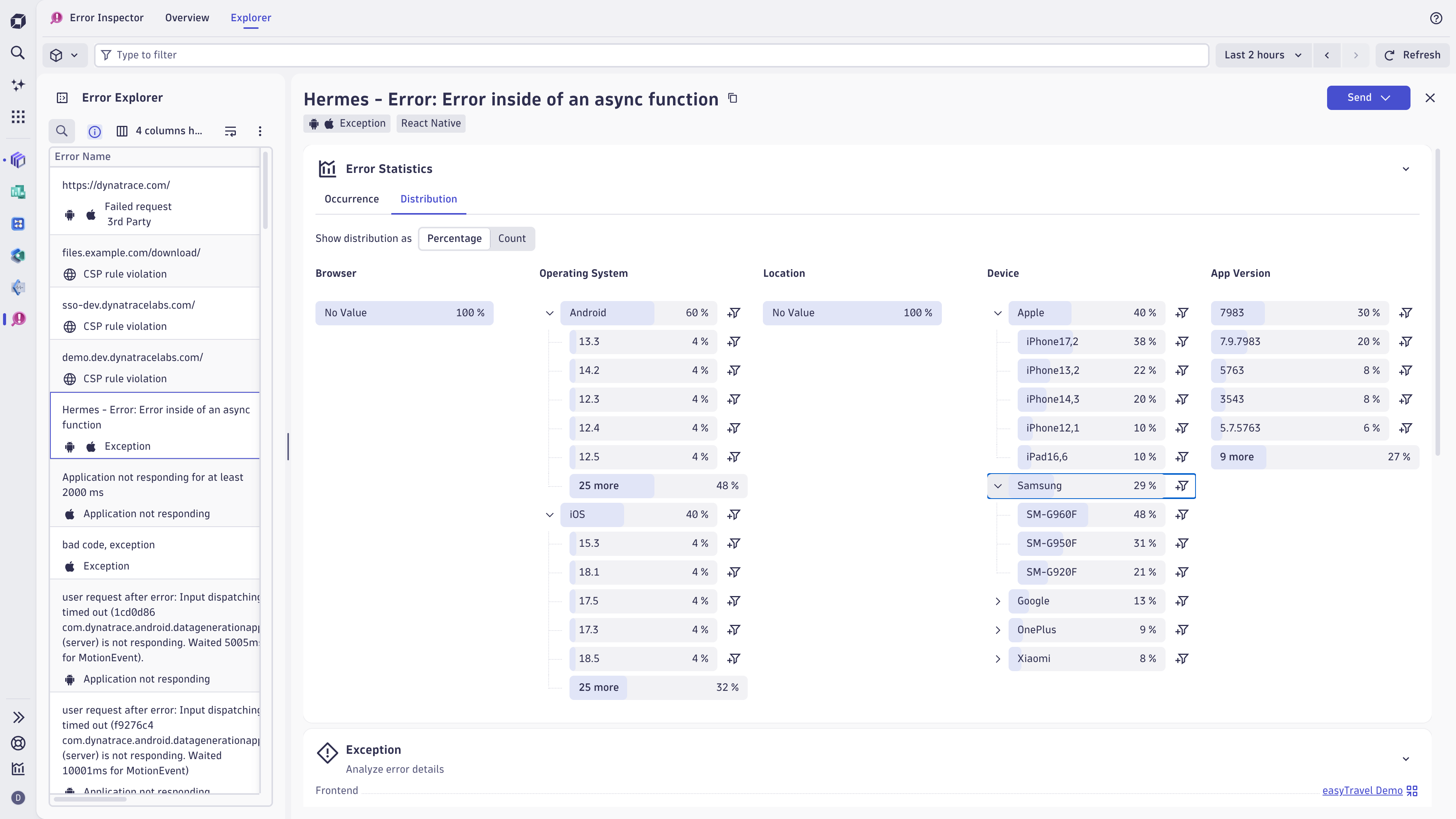Image resolution: width=1456 pixels, height=819 pixels.
Task: Open the Overview tab
Action: [x=187, y=17]
